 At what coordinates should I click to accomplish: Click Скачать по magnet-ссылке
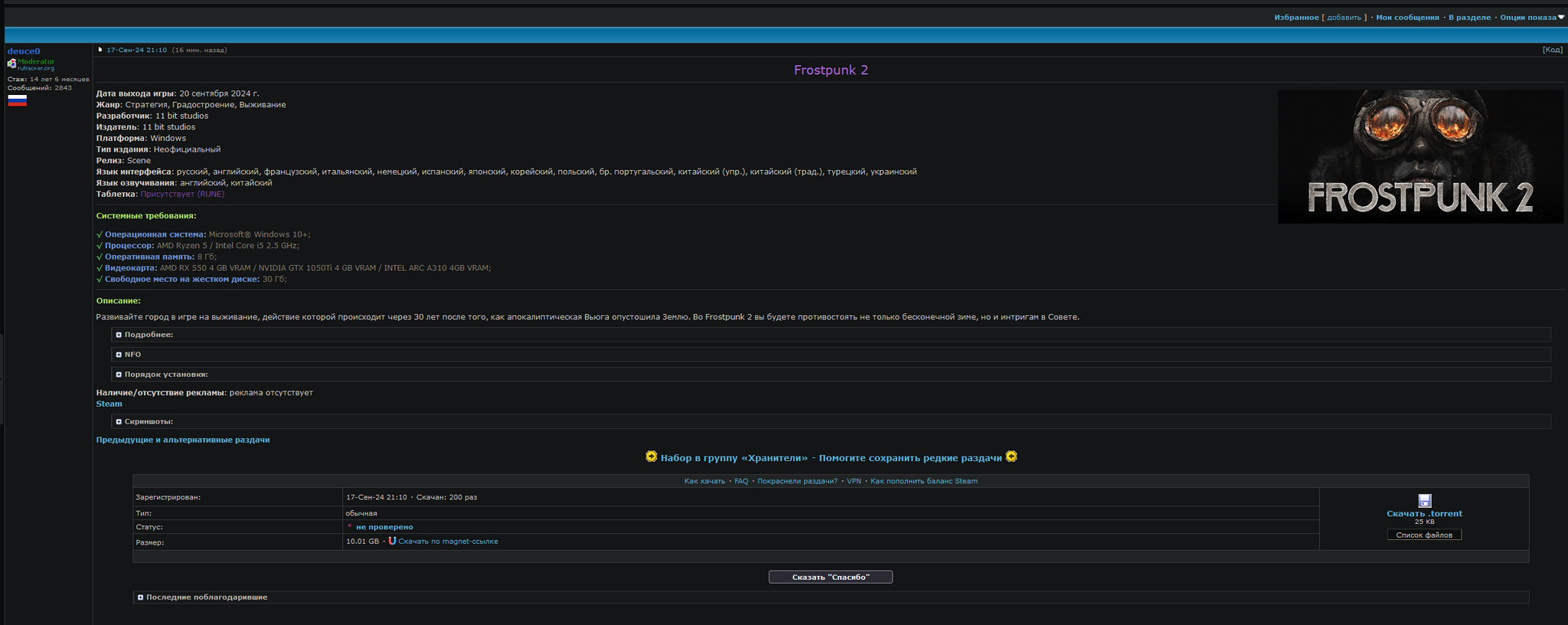448,542
